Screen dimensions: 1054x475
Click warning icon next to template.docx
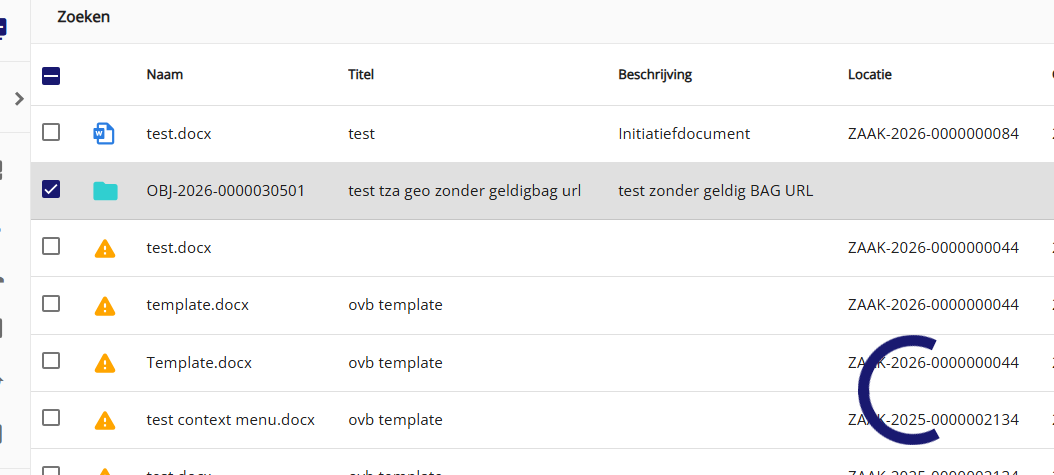(x=104, y=305)
